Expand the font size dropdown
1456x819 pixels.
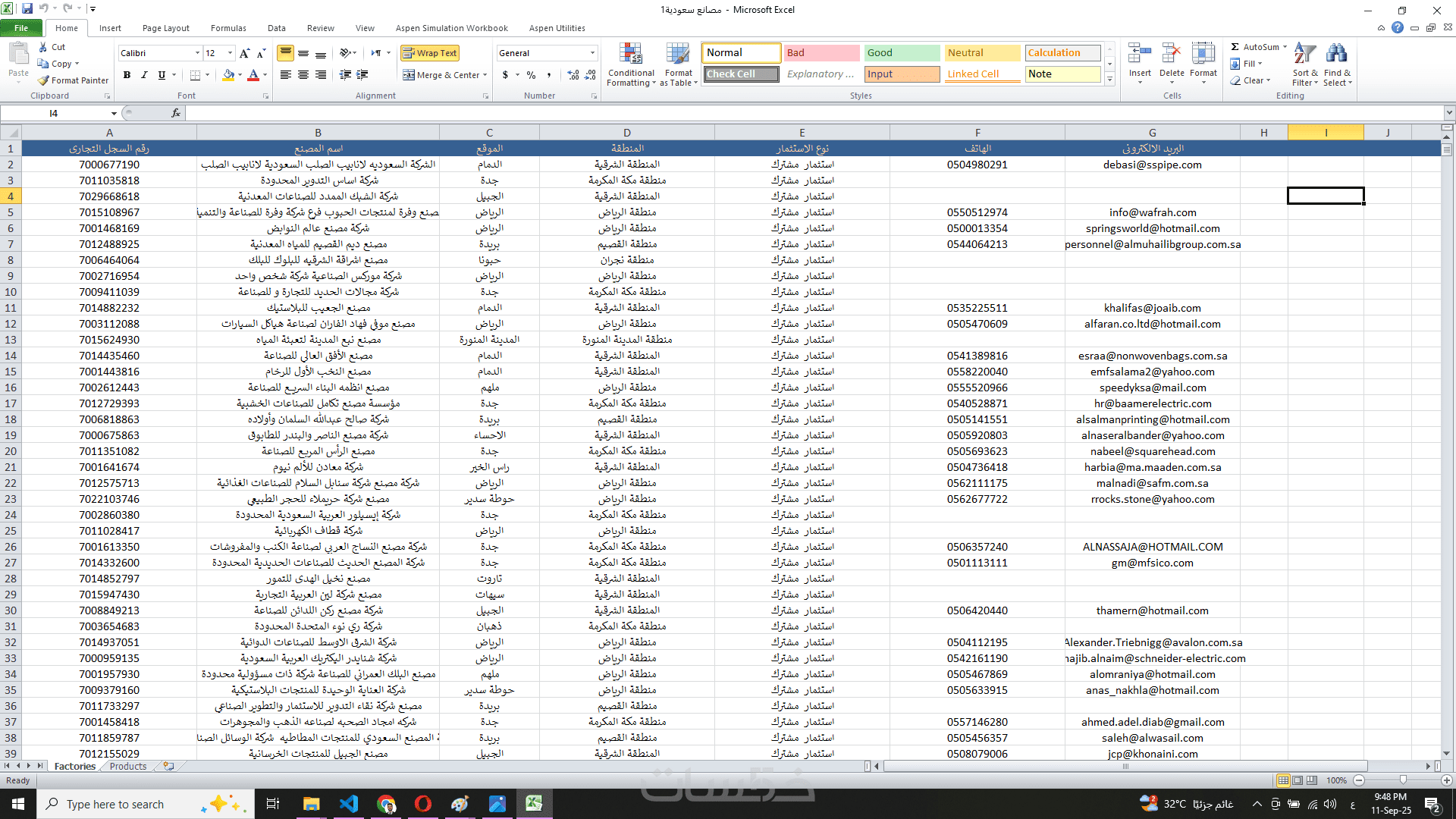pos(230,53)
